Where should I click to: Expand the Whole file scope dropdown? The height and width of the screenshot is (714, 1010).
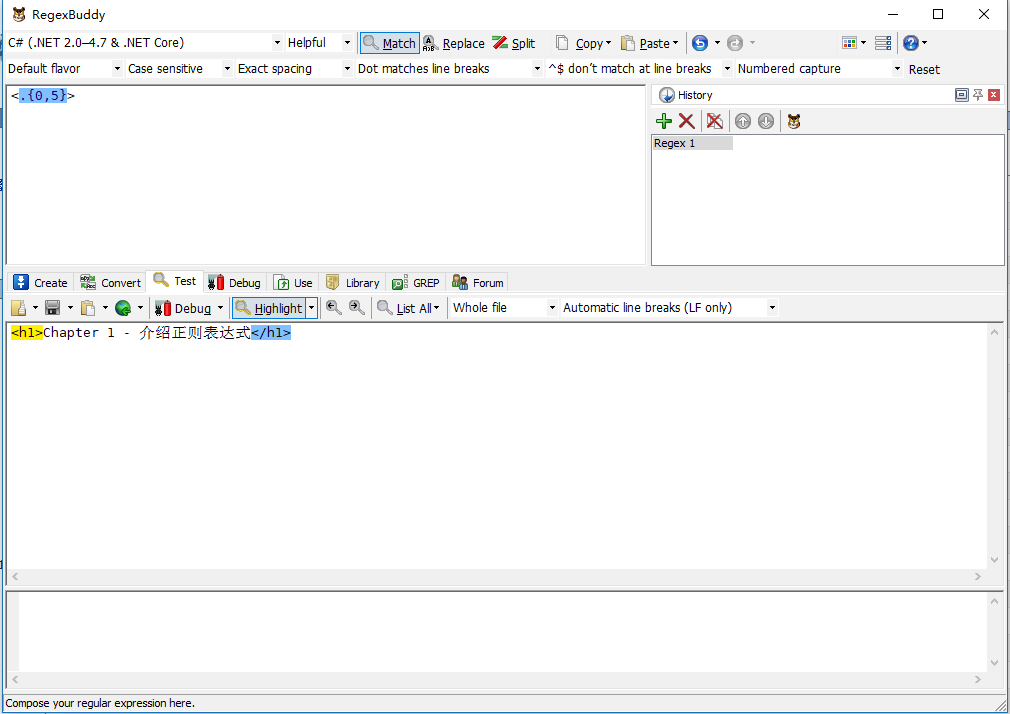(x=551, y=308)
